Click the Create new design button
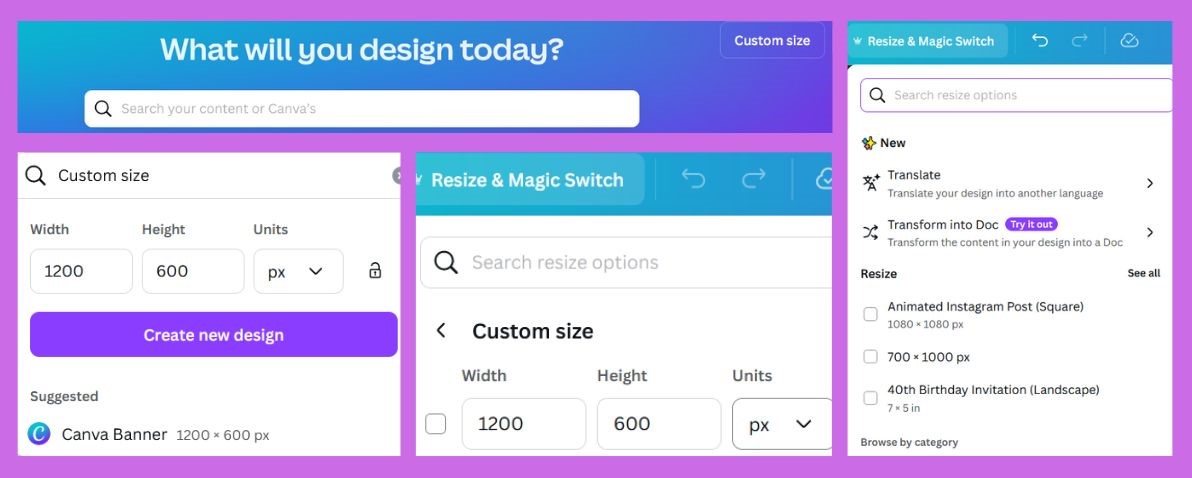Image resolution: width=1192 pixels, height=478 pixels. (214, 334)
